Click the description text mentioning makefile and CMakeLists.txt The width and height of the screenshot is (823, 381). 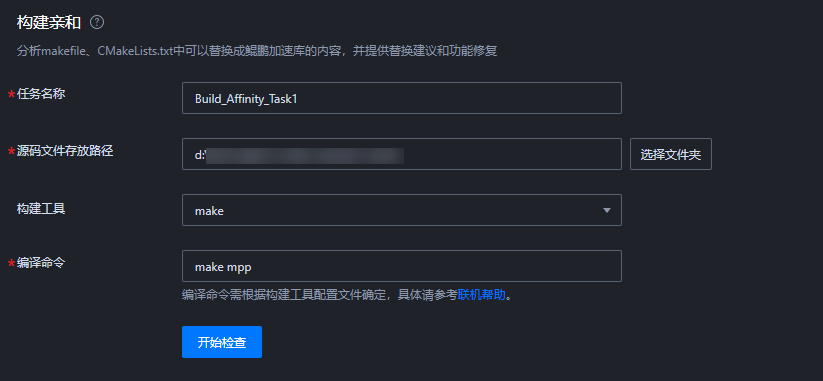pos(257,51)
